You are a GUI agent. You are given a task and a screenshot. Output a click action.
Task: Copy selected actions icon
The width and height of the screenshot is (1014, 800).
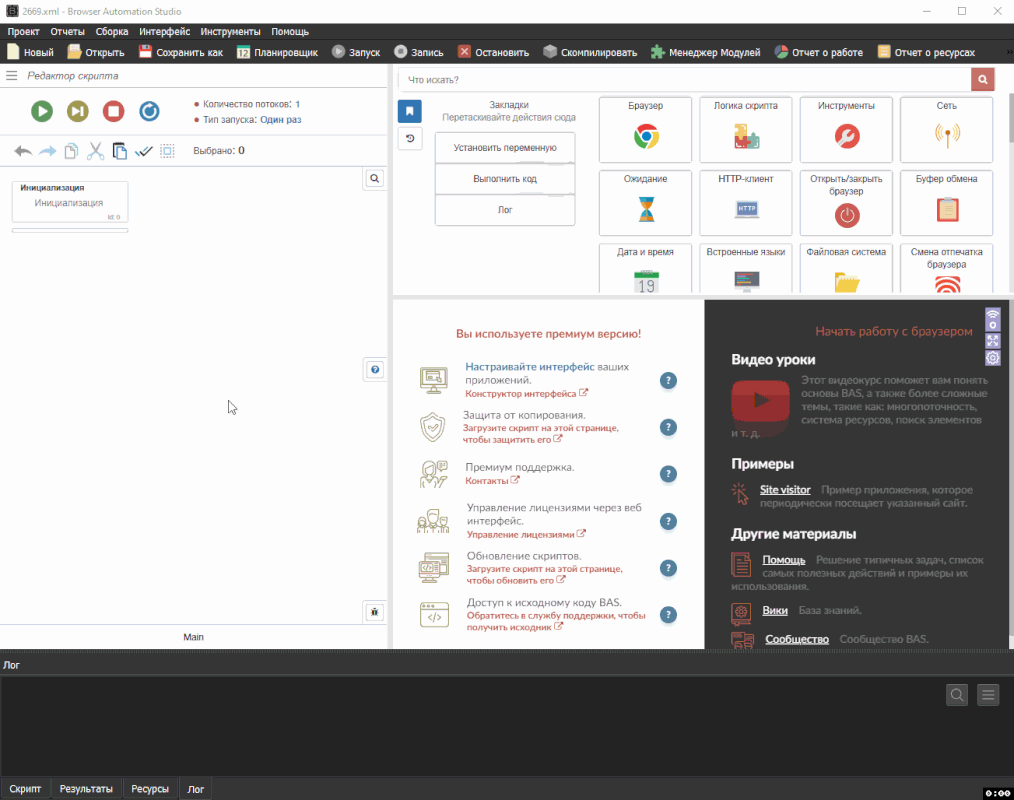pyautogui.click(x=71, y=151)
